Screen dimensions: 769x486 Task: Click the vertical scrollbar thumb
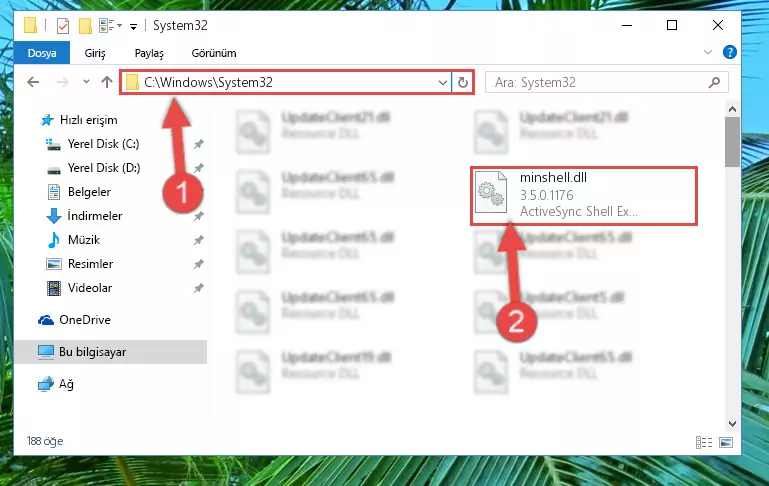tap(732, 142)
